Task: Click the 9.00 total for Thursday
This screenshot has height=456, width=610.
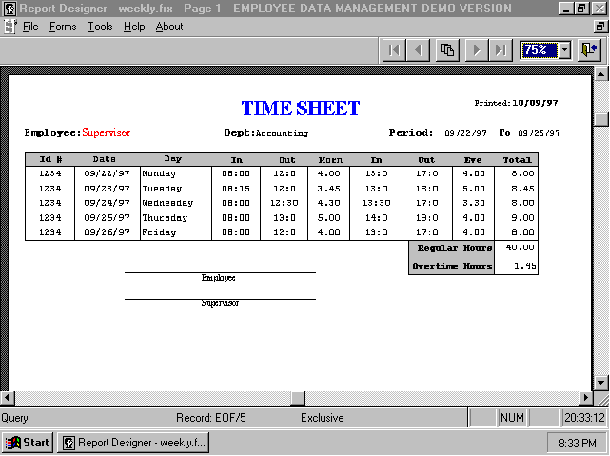Action: [x=522, y=218]
